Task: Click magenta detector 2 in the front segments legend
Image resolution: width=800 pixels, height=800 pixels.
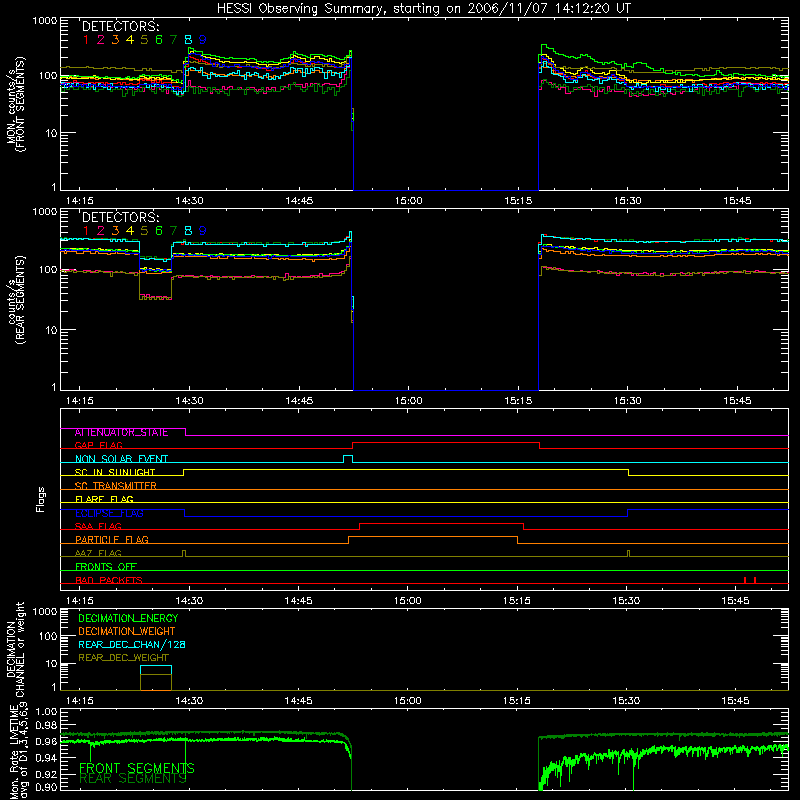Action: coord(101,40)
